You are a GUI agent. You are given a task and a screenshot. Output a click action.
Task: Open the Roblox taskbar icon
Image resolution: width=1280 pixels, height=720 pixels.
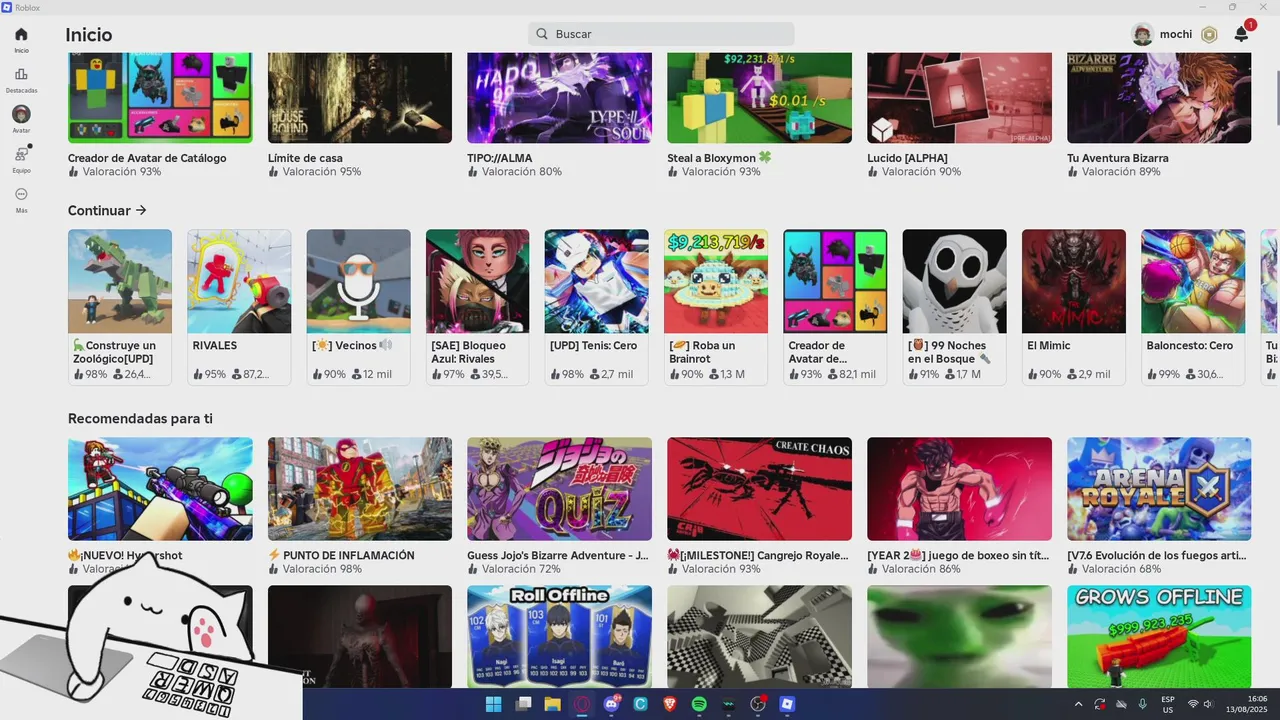tap(787, 704)
